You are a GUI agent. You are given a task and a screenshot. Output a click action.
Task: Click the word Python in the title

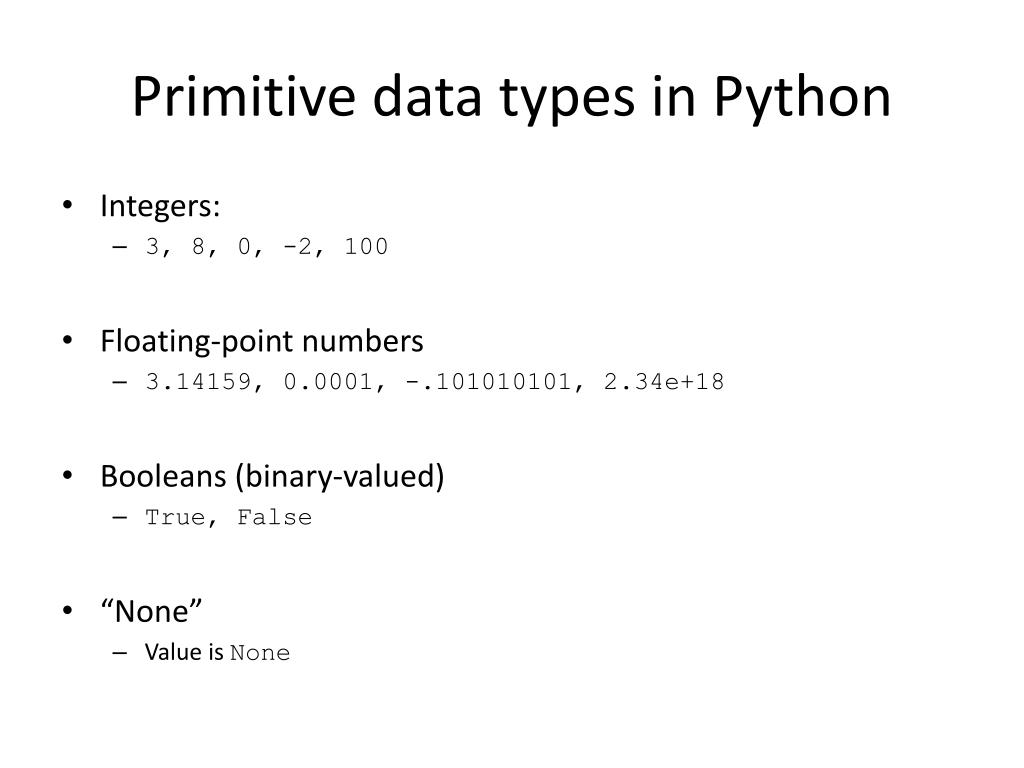[802, 98]
